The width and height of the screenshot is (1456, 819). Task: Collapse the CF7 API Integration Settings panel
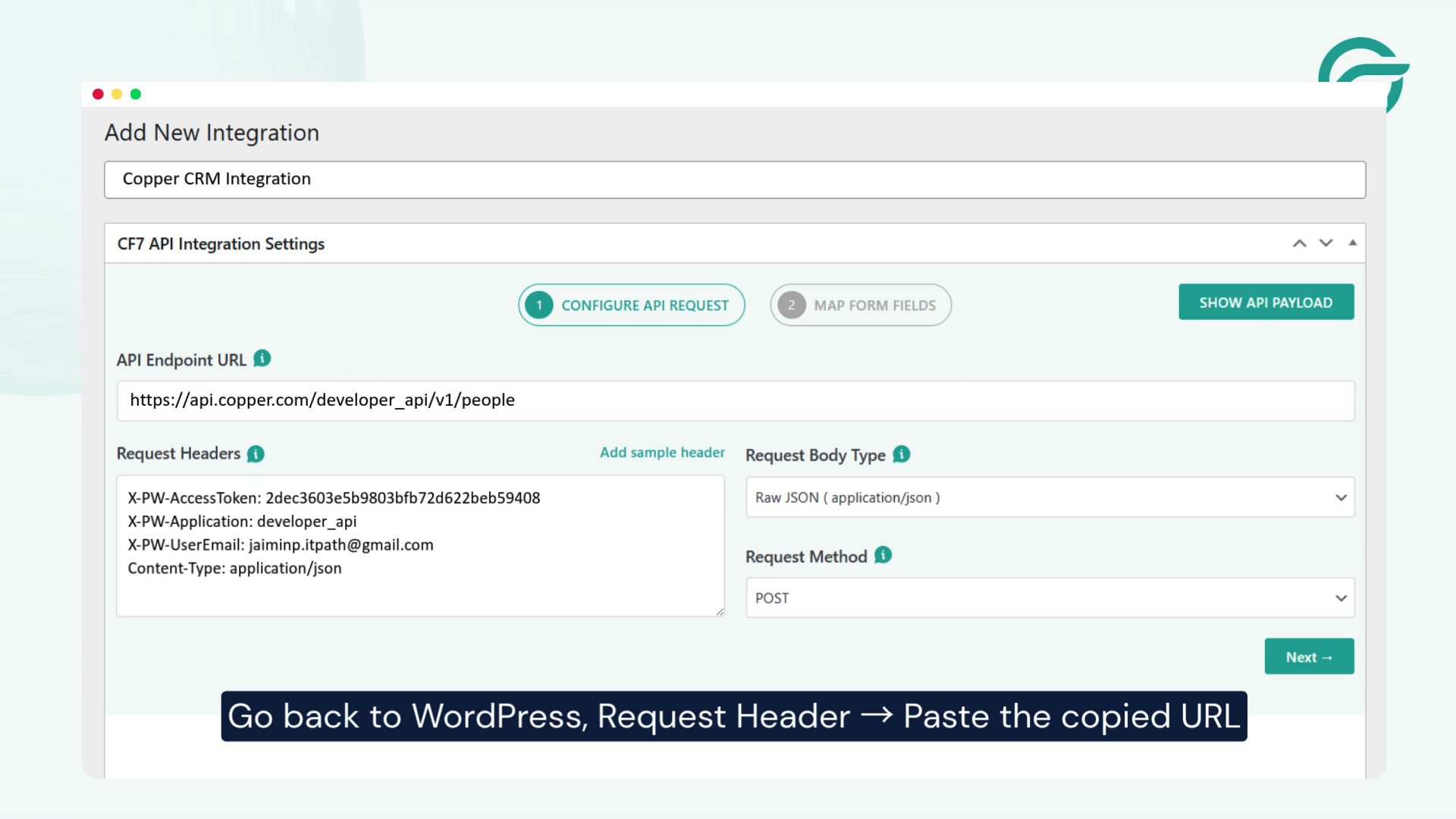coord(1352,243)
